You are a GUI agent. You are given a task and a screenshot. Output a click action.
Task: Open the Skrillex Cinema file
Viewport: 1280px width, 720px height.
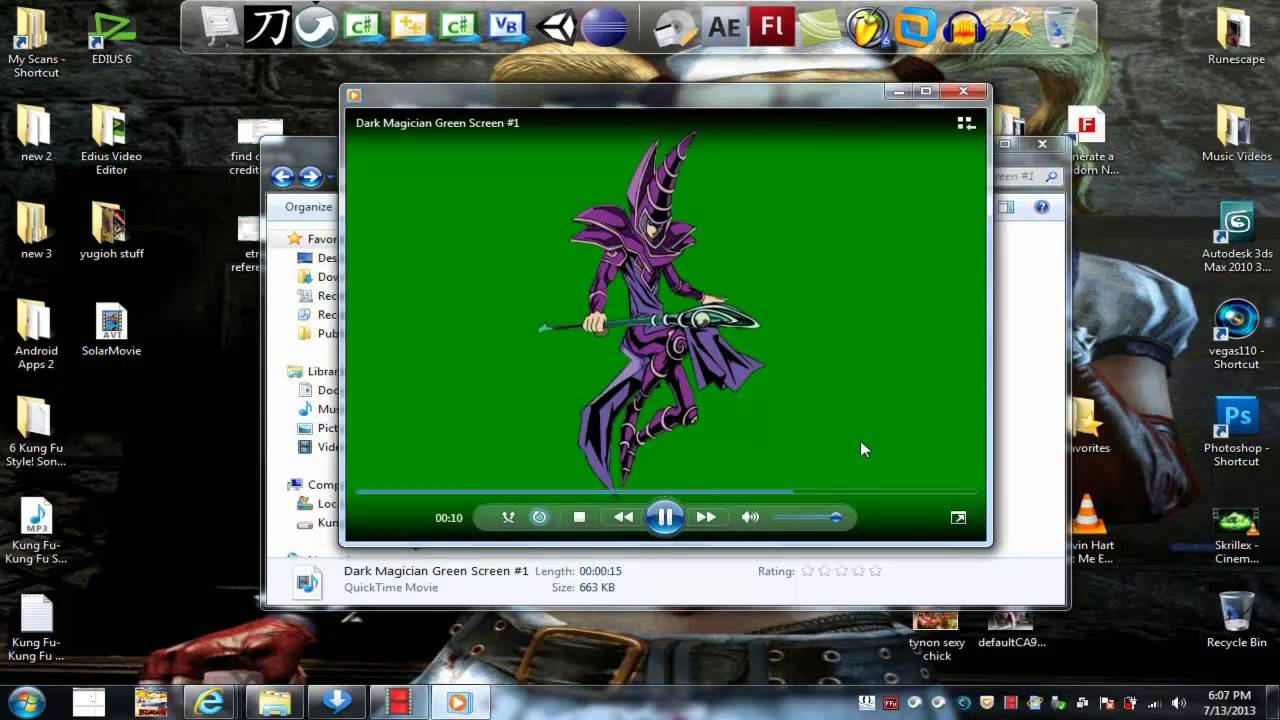(1236, 536)
